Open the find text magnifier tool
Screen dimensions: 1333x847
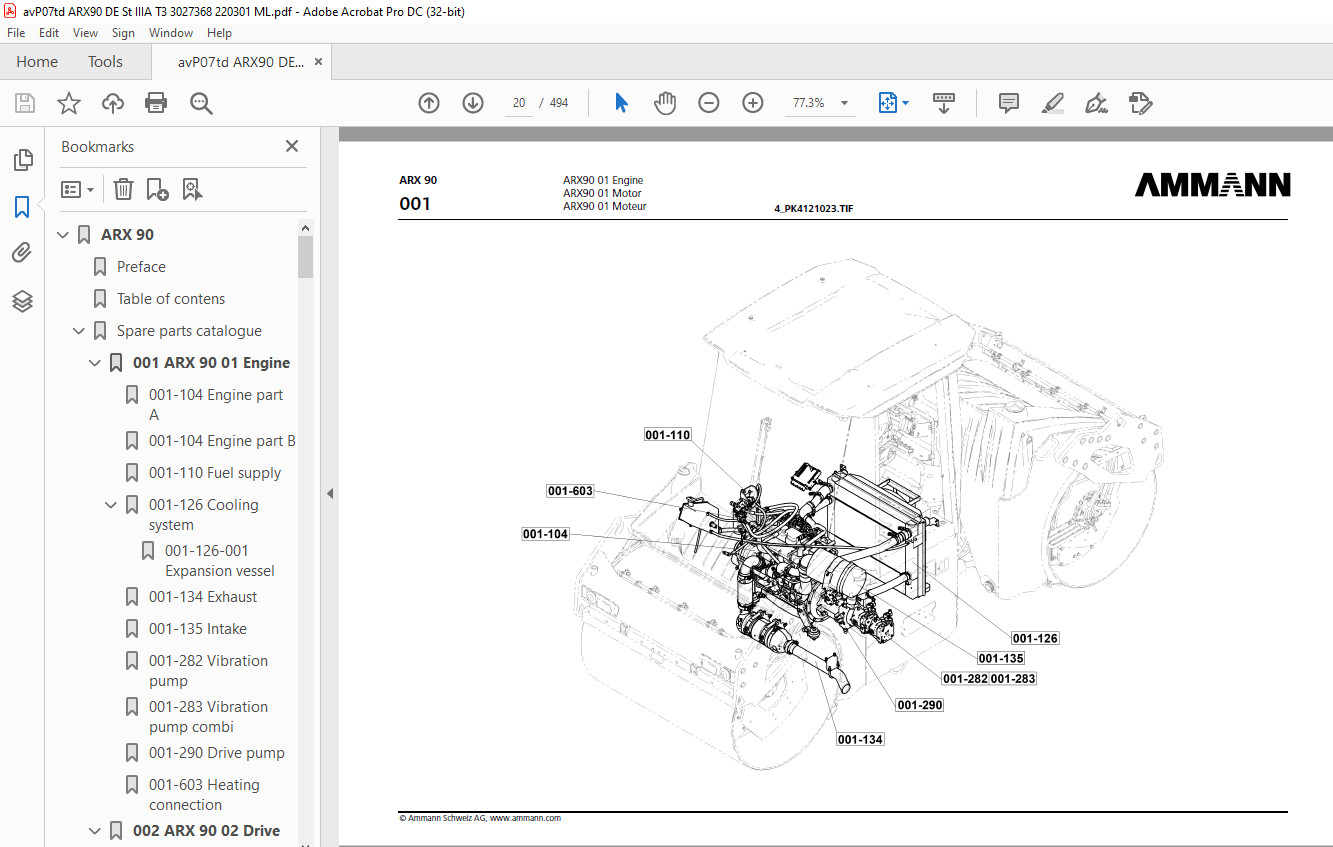(201, 103)
